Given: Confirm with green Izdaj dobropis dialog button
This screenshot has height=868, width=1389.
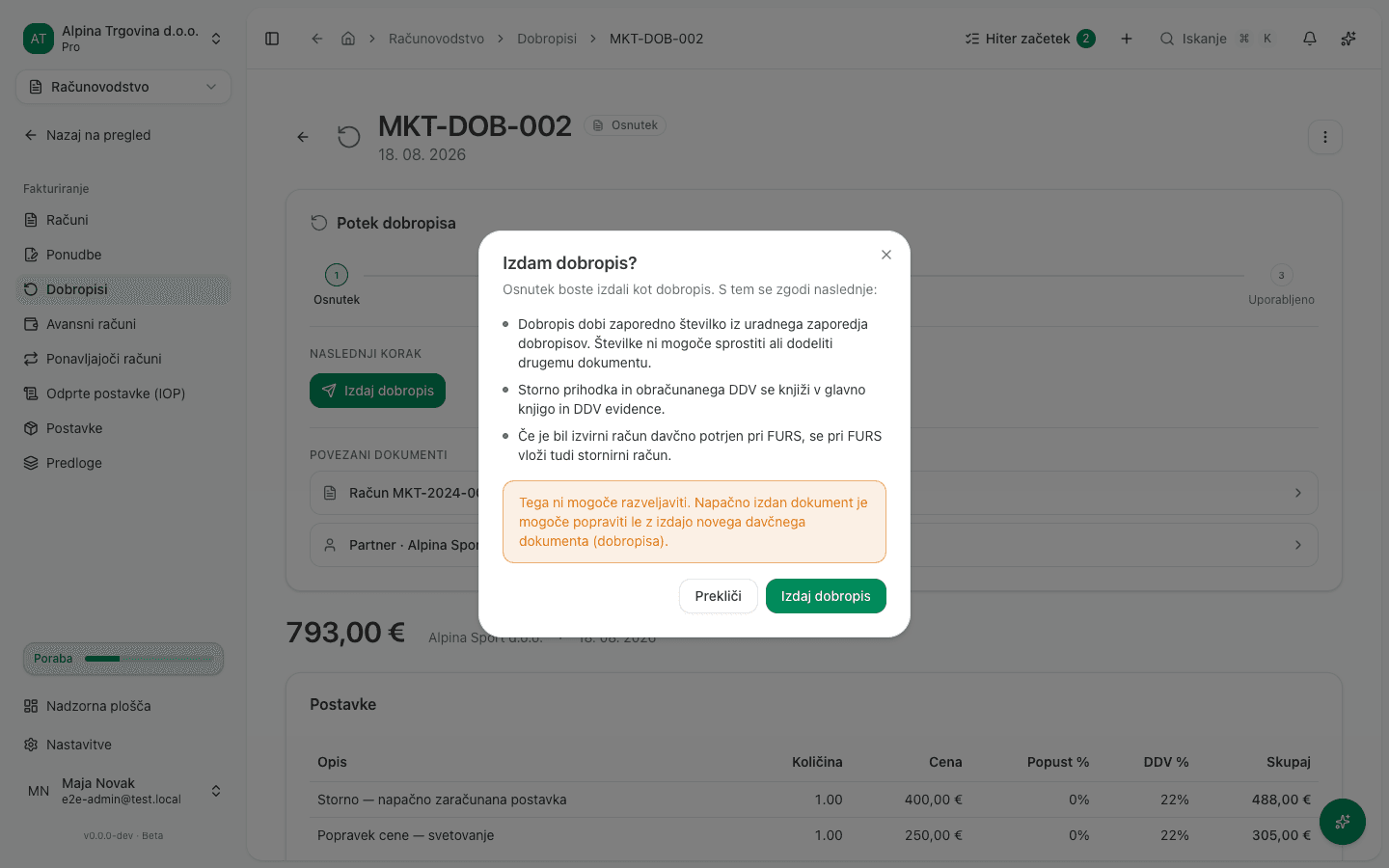Looking at the screenshot, I should [x=826, y=596].
